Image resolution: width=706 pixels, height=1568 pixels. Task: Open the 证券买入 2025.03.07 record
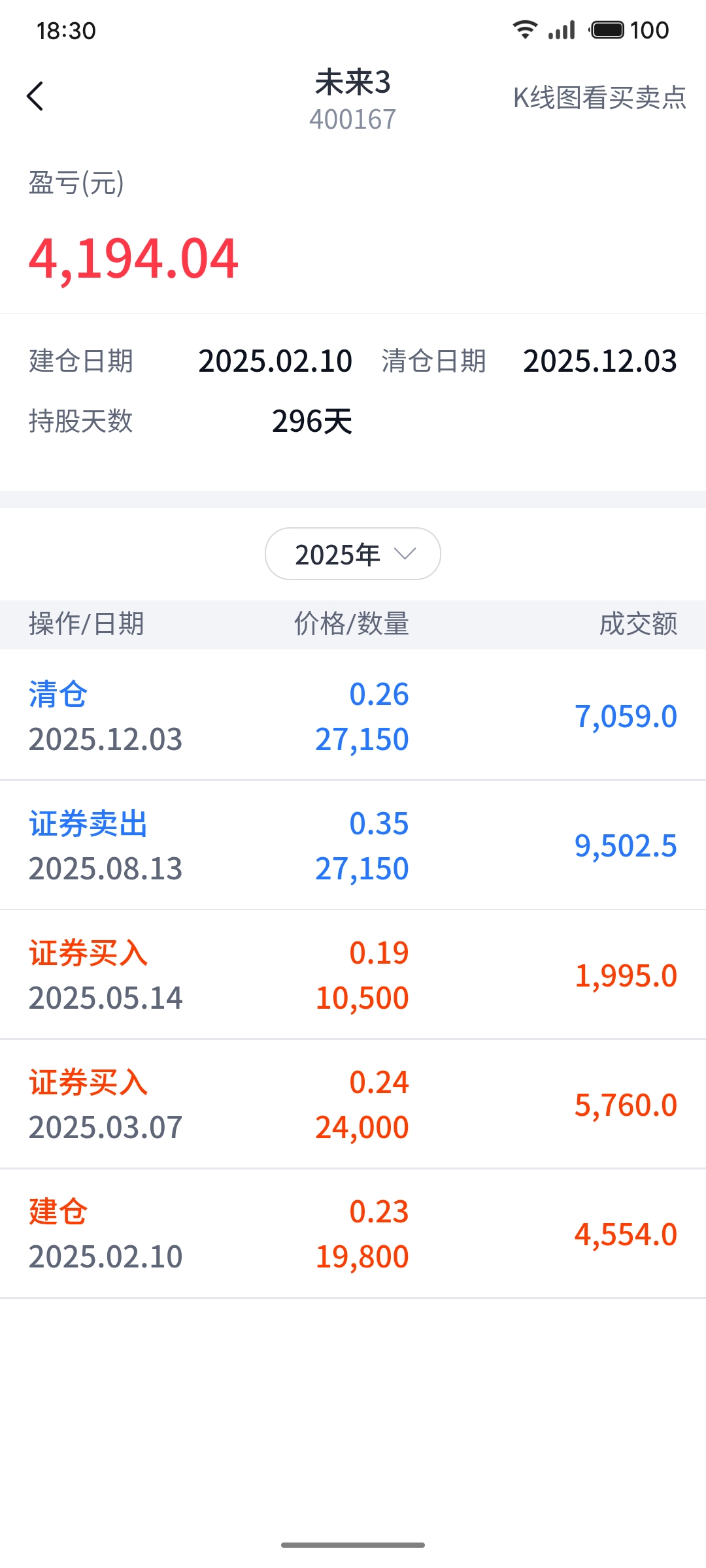tap(353, 1103)
